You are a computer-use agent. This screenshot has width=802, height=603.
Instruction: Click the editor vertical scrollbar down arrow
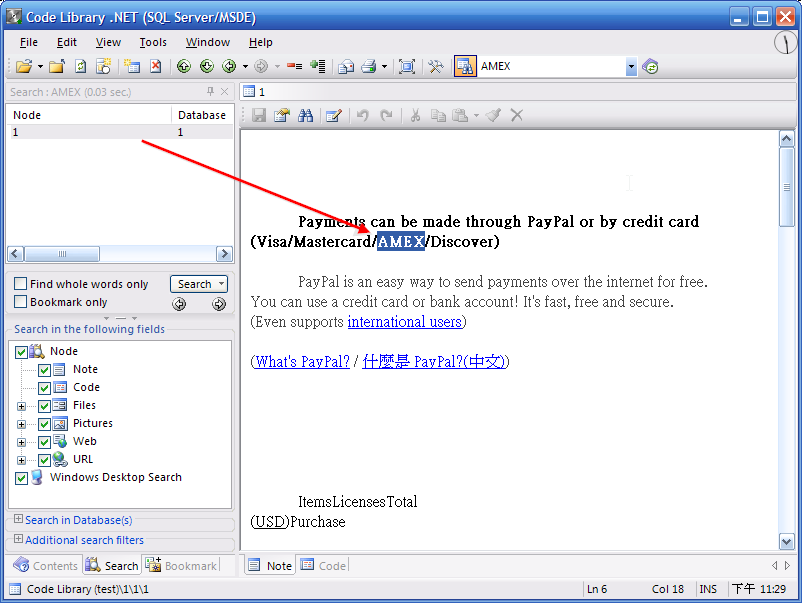click(x=786, y=541)
